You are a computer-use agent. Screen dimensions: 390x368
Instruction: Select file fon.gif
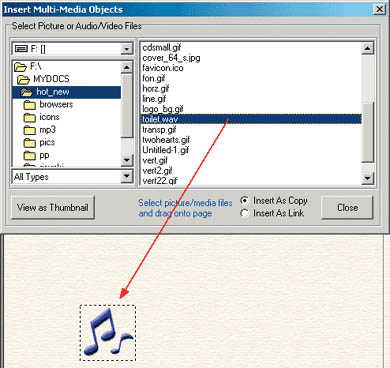154,78
